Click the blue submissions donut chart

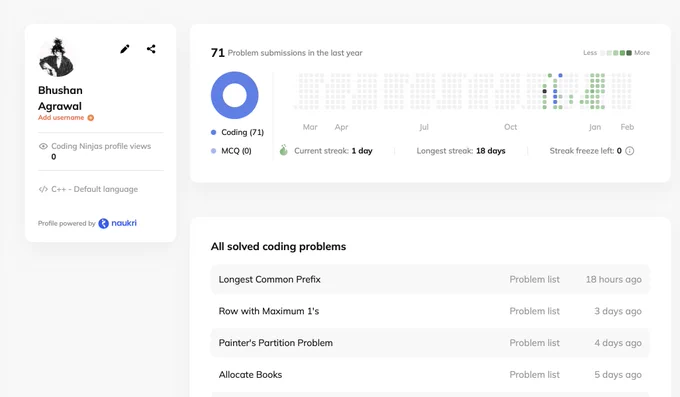235,95
